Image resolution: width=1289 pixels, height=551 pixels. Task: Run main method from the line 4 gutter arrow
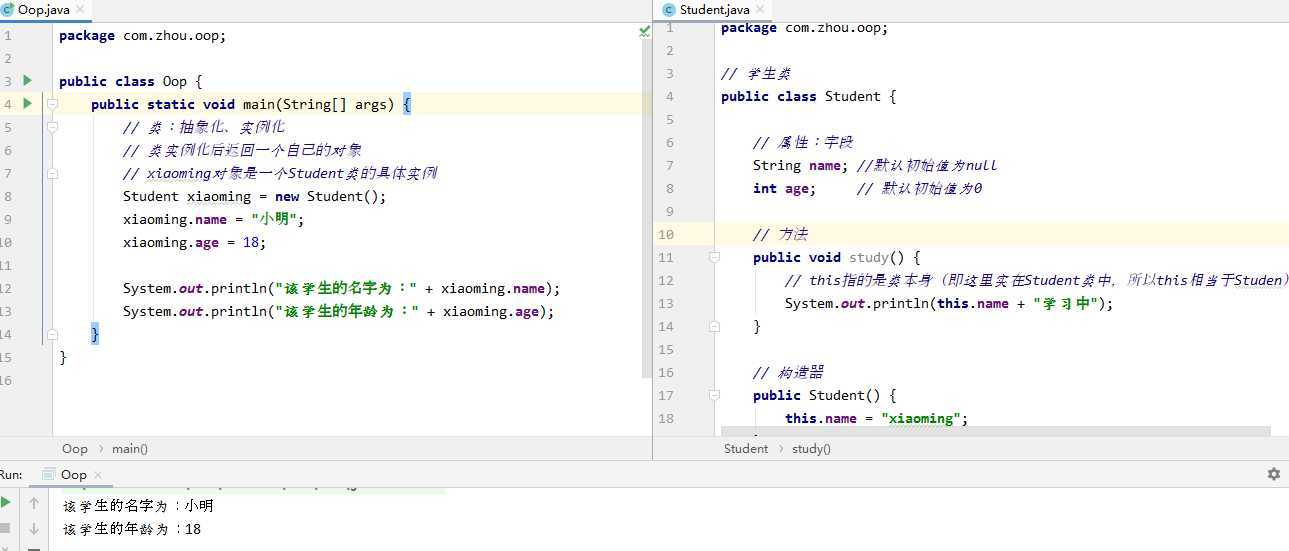pyautogui.click(x=27, y=103)
